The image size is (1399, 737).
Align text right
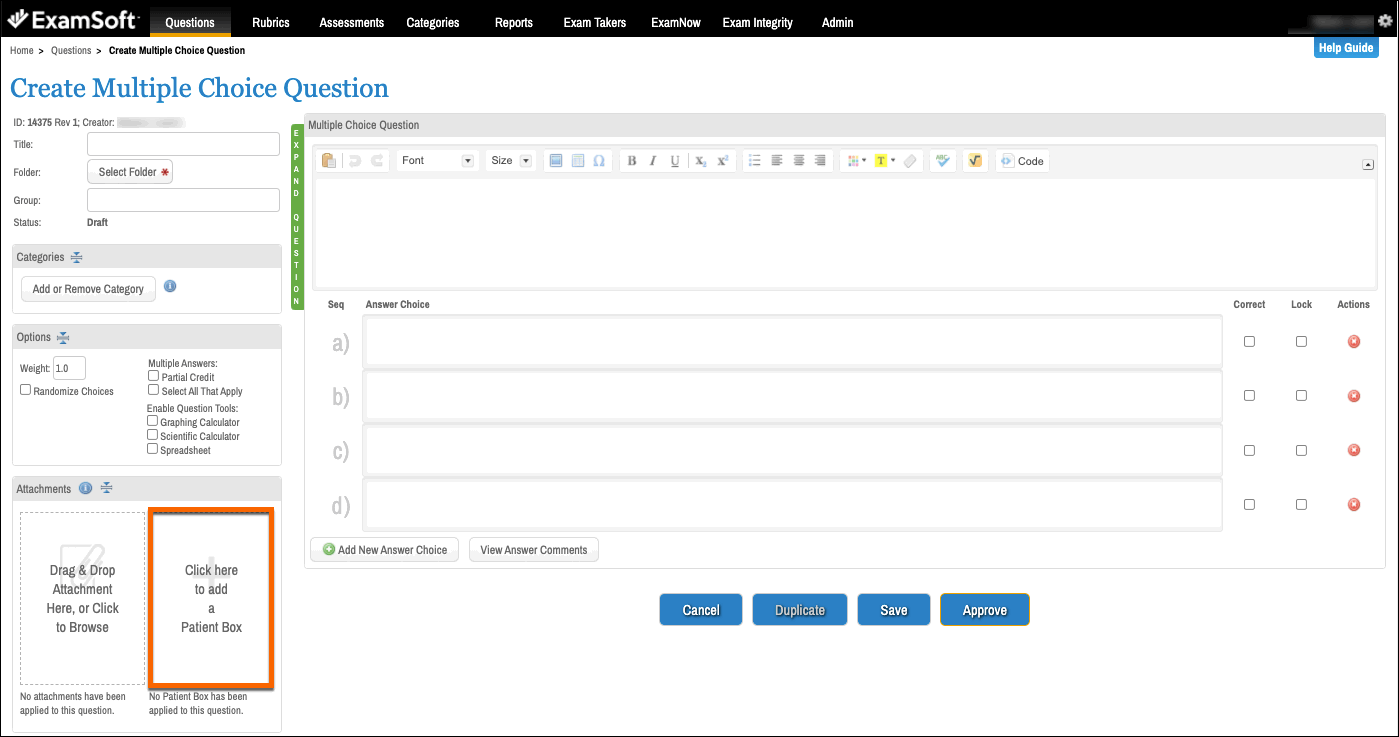point(821,161)
